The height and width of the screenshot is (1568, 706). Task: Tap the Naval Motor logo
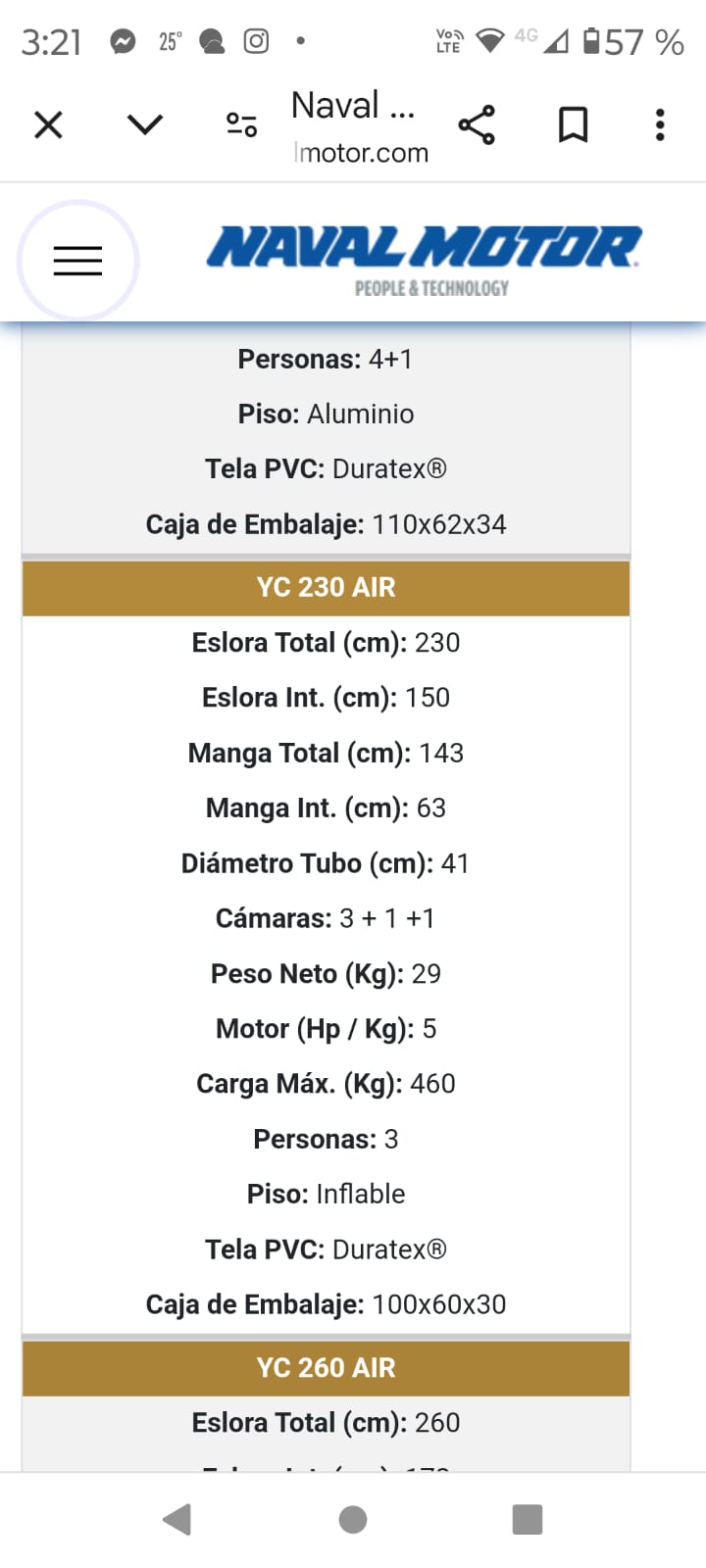tap(424, 260)
